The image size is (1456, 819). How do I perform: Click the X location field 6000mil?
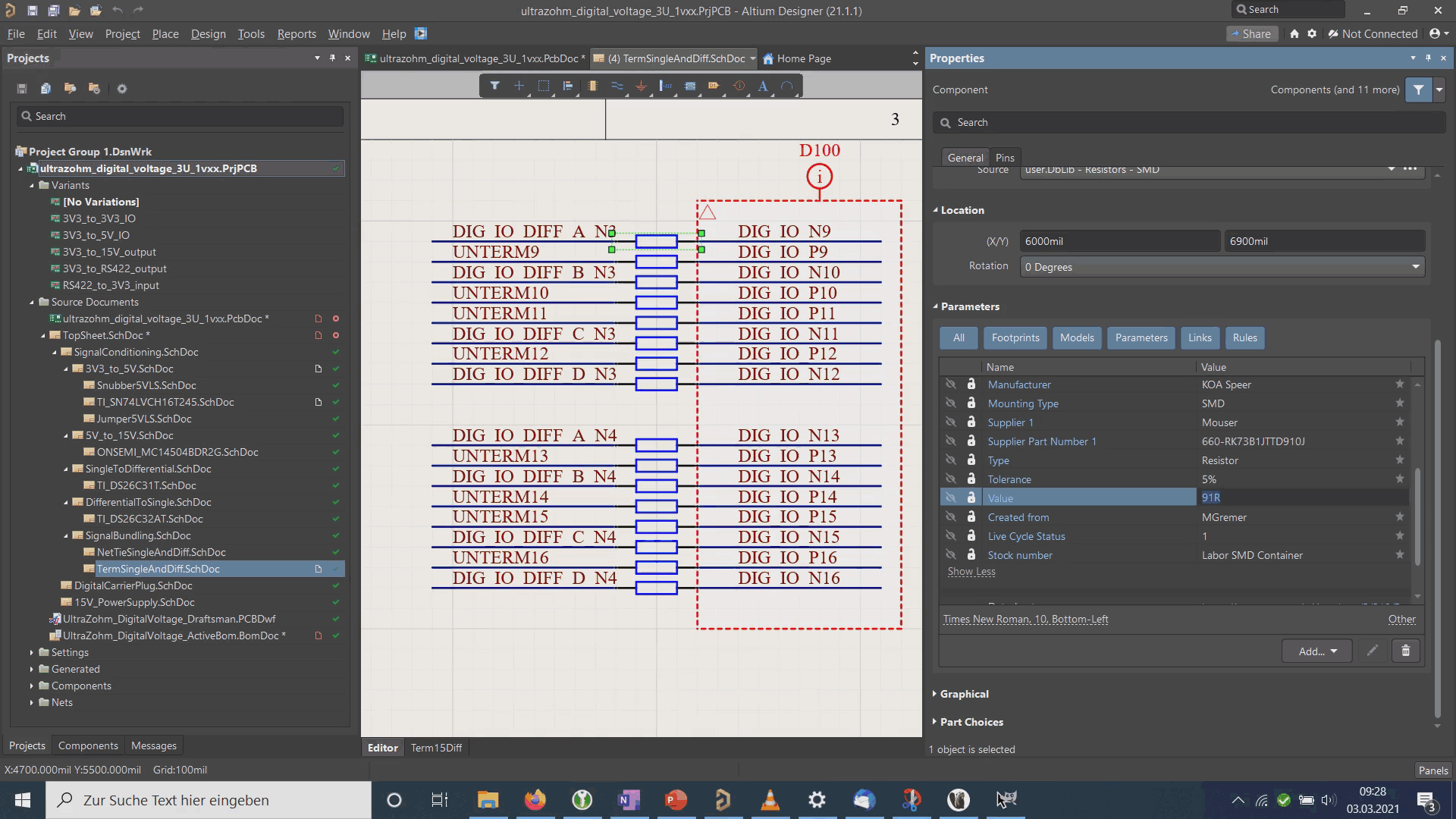click(x=1119, y=241)
